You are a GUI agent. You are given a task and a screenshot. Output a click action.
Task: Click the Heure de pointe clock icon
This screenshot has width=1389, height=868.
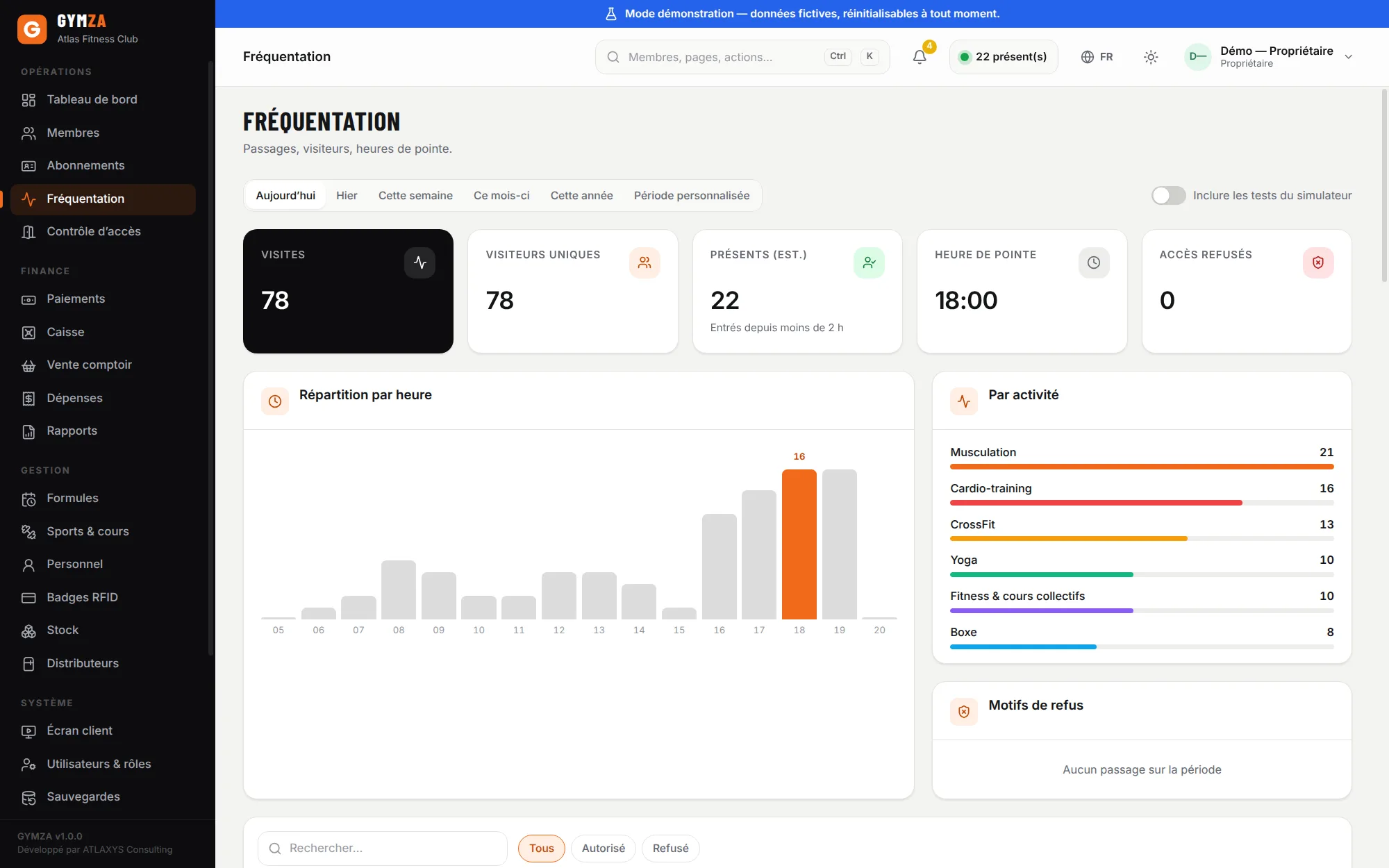[x=1094, y=262]
